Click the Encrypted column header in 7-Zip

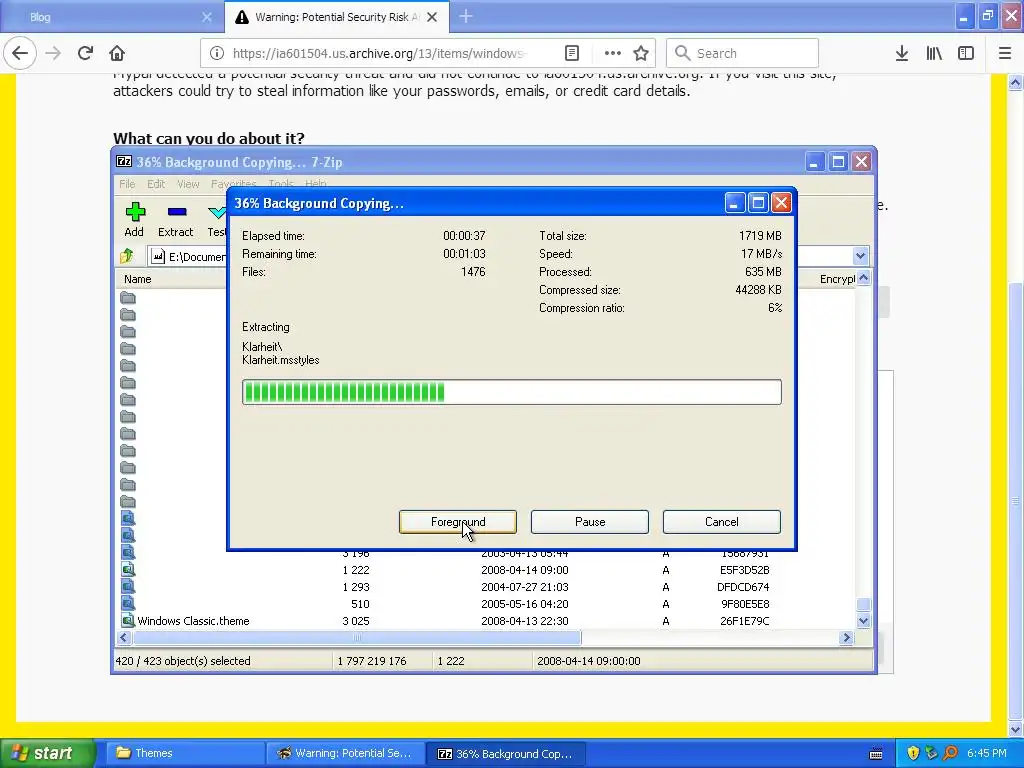837,279
